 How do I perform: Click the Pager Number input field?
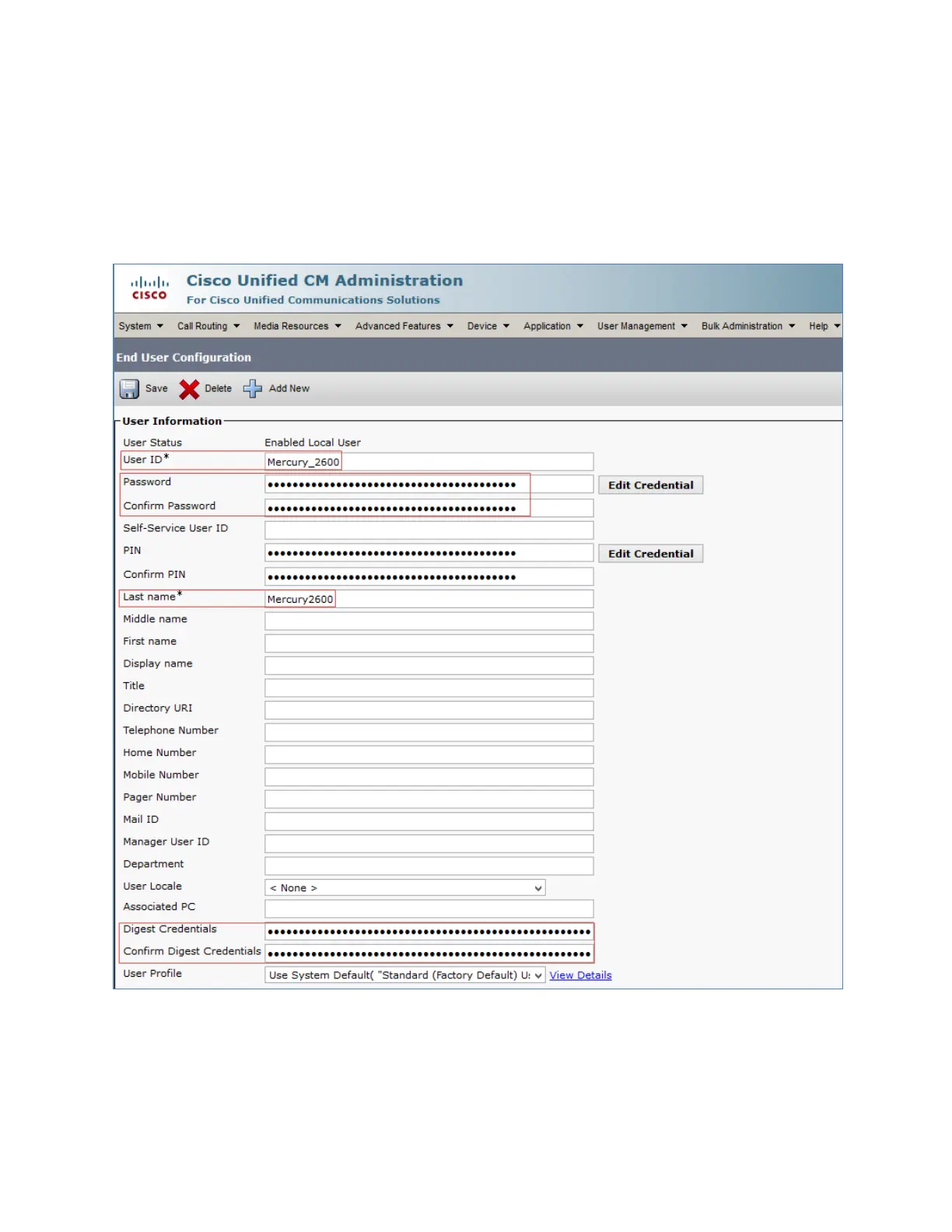click(429, 800)
